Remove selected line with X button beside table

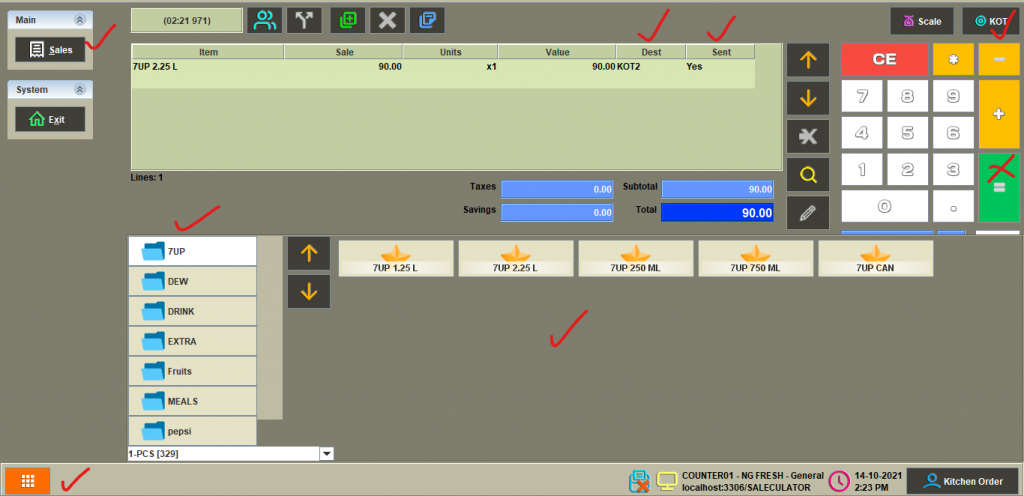808,136
